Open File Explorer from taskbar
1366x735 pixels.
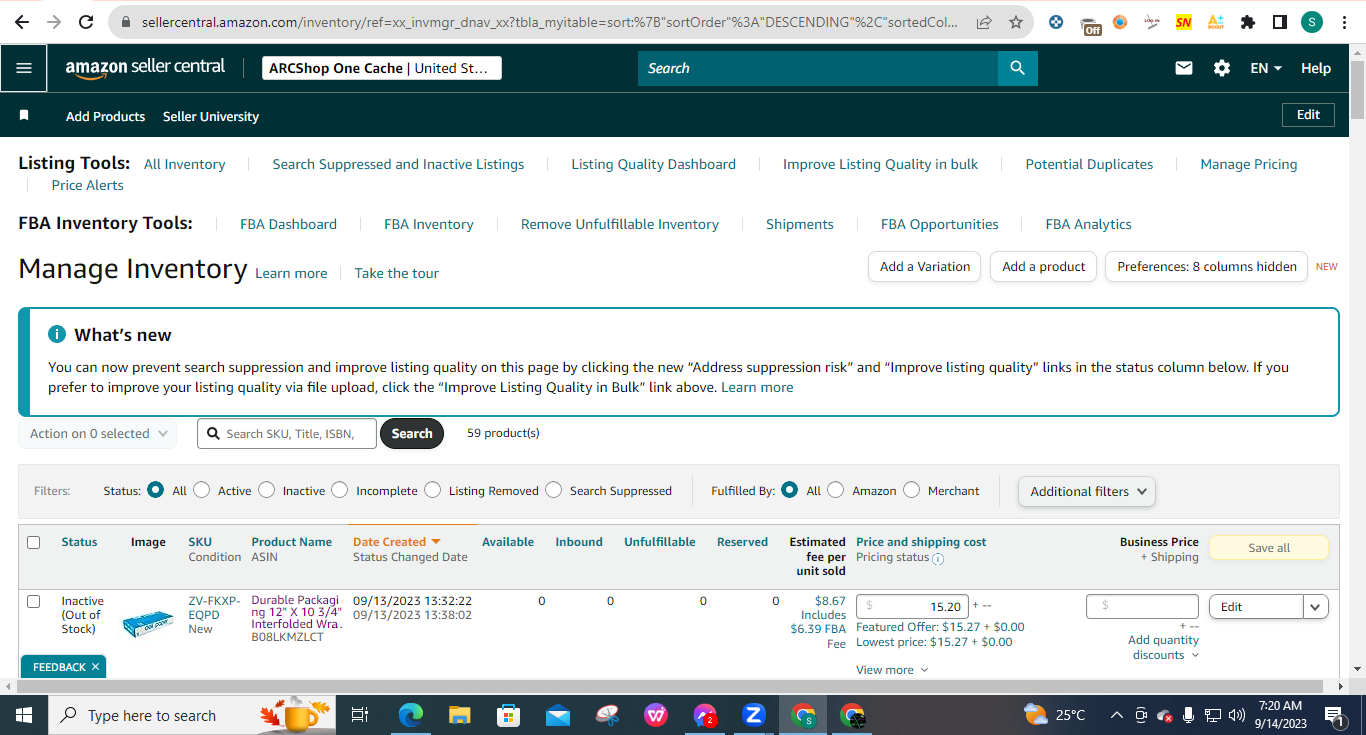460,715
